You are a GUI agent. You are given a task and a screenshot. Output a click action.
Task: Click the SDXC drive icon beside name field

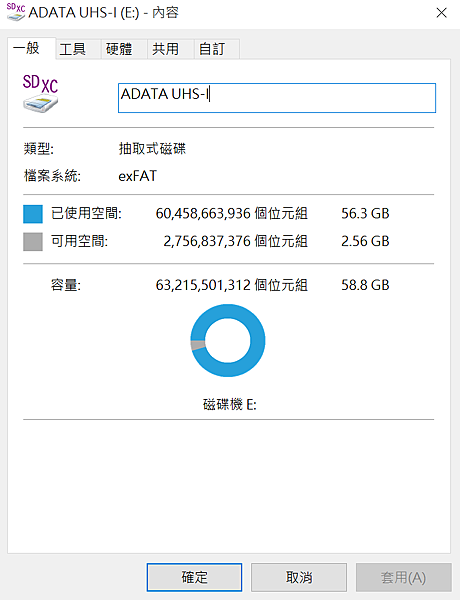click(40, 93)
